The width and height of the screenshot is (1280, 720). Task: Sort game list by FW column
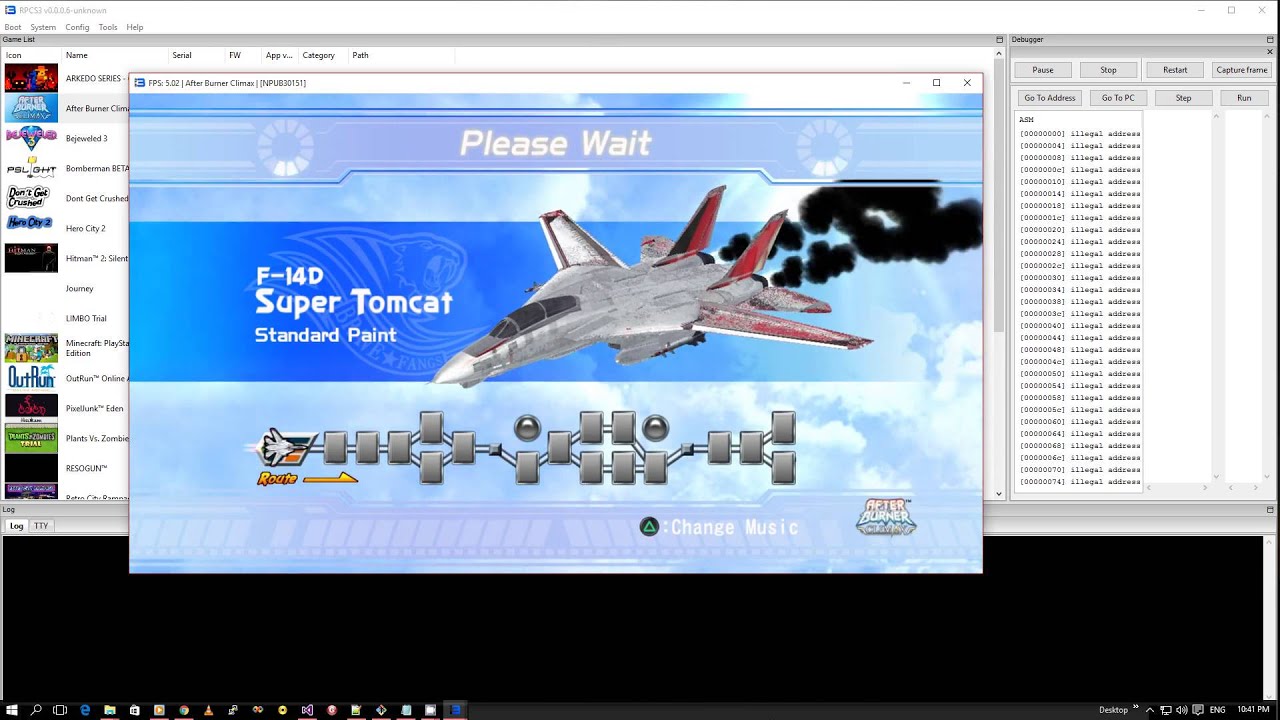click(243, 55)
